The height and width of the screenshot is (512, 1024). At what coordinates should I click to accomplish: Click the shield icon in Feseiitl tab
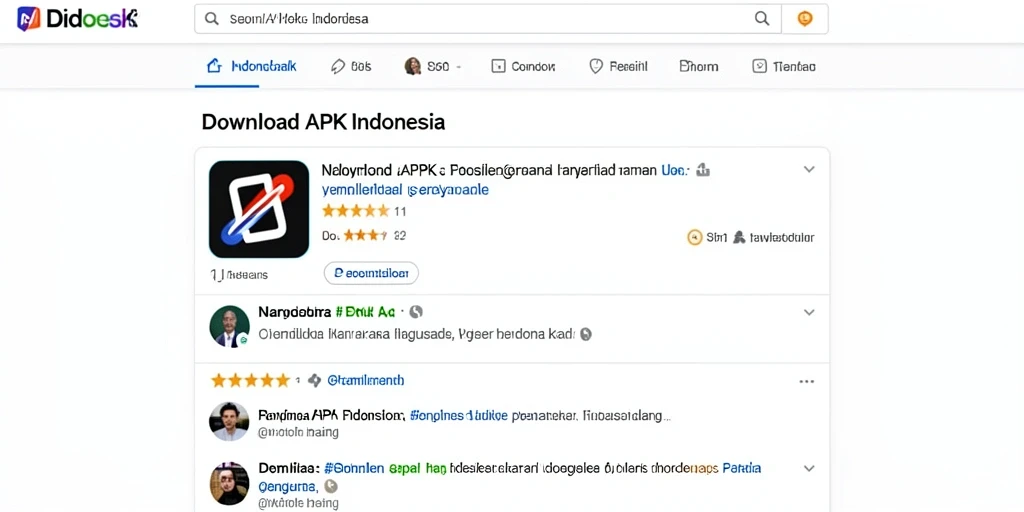(596, 66)
